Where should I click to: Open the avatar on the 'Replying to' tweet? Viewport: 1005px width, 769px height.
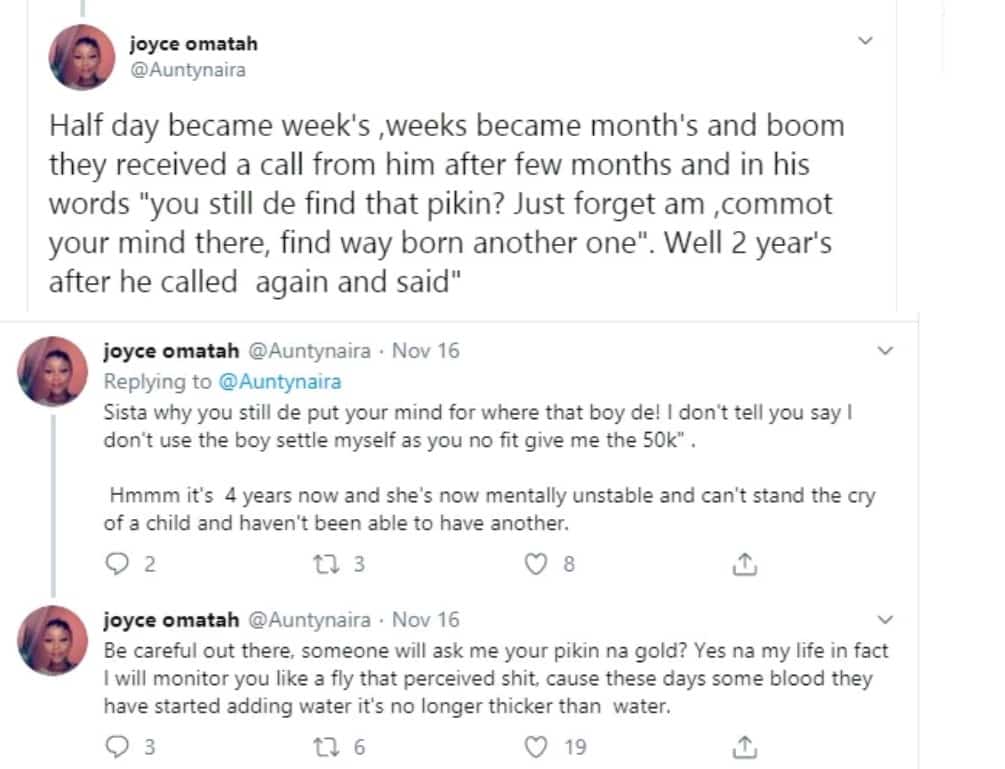(56, 371)
